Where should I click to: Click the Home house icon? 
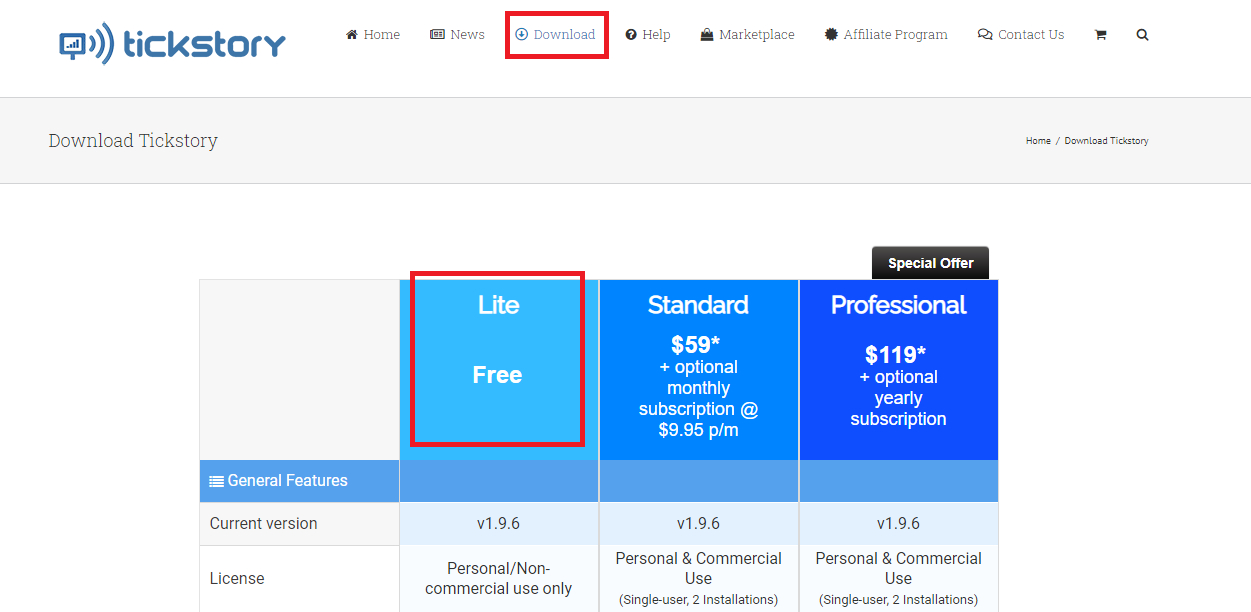[352, 35]
